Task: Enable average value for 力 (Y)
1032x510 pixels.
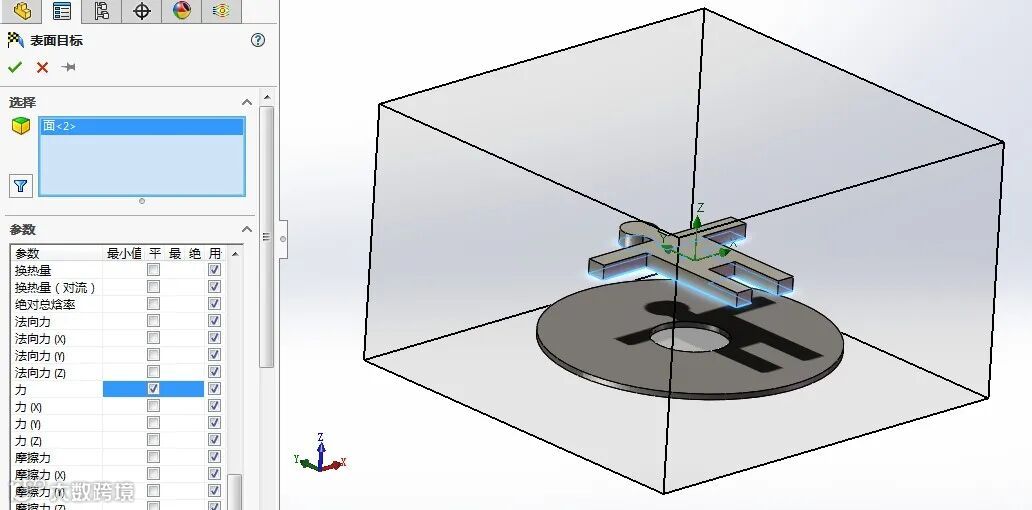Action: pos(153,422)
